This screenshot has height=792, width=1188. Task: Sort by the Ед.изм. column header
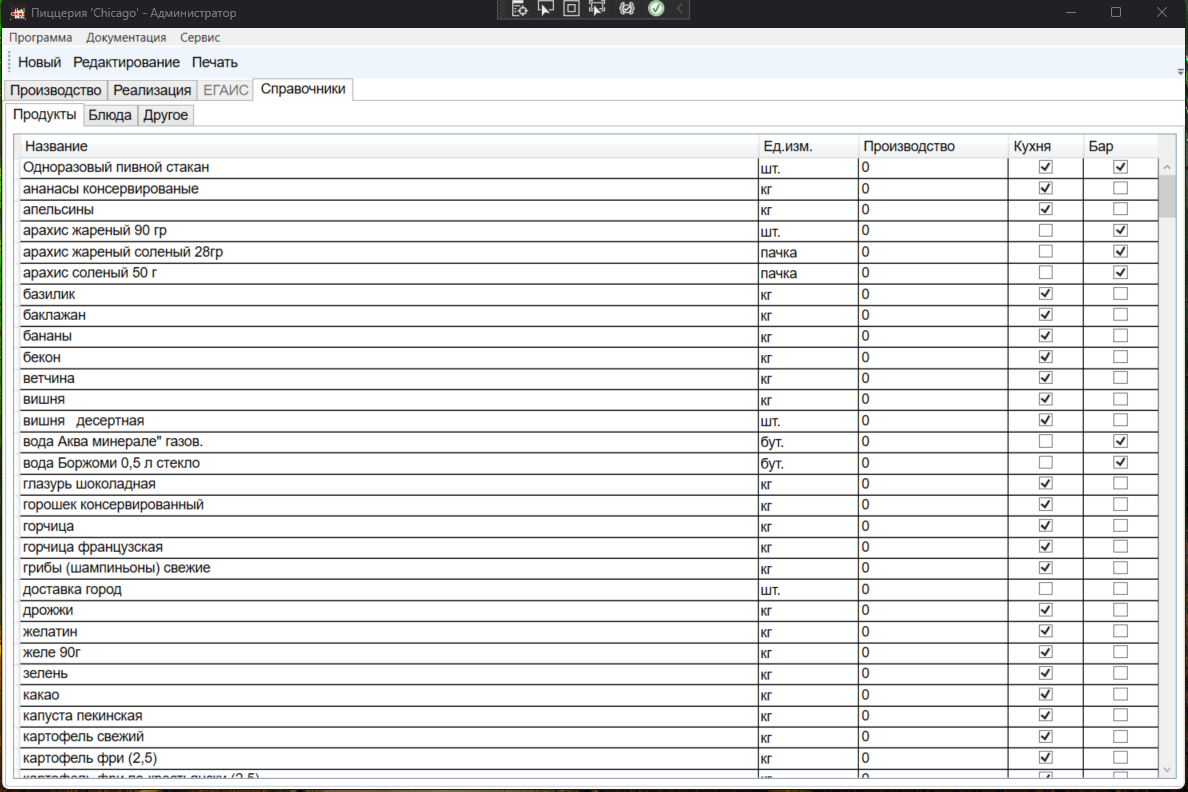[808, 146]
